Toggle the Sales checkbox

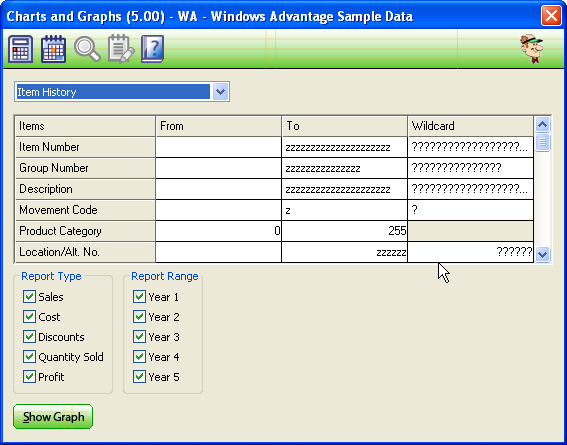29,296
